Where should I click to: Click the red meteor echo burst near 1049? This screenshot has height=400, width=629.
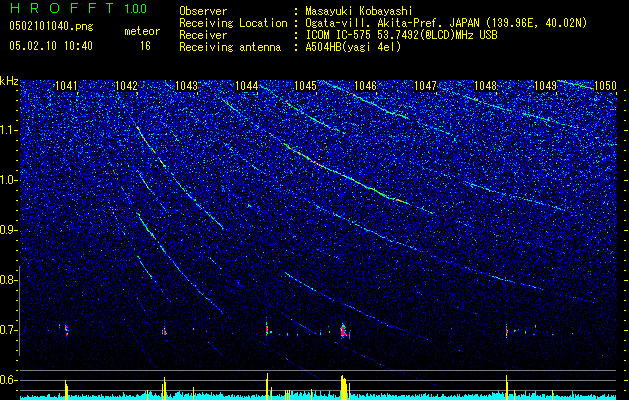[507, 331]
